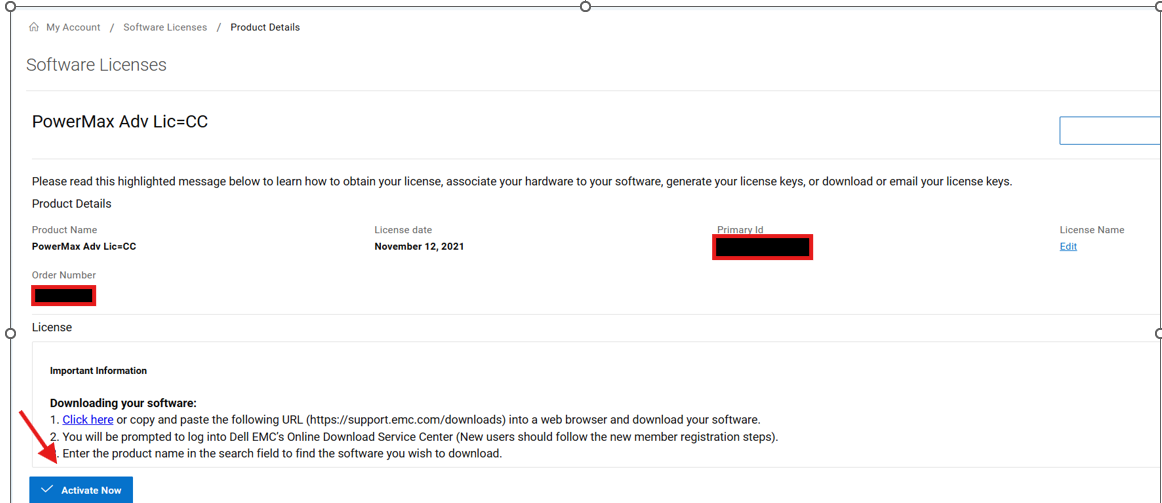Click the red arrow annotation
This screenshot has height=503, width=1162.
coord(38,436)
